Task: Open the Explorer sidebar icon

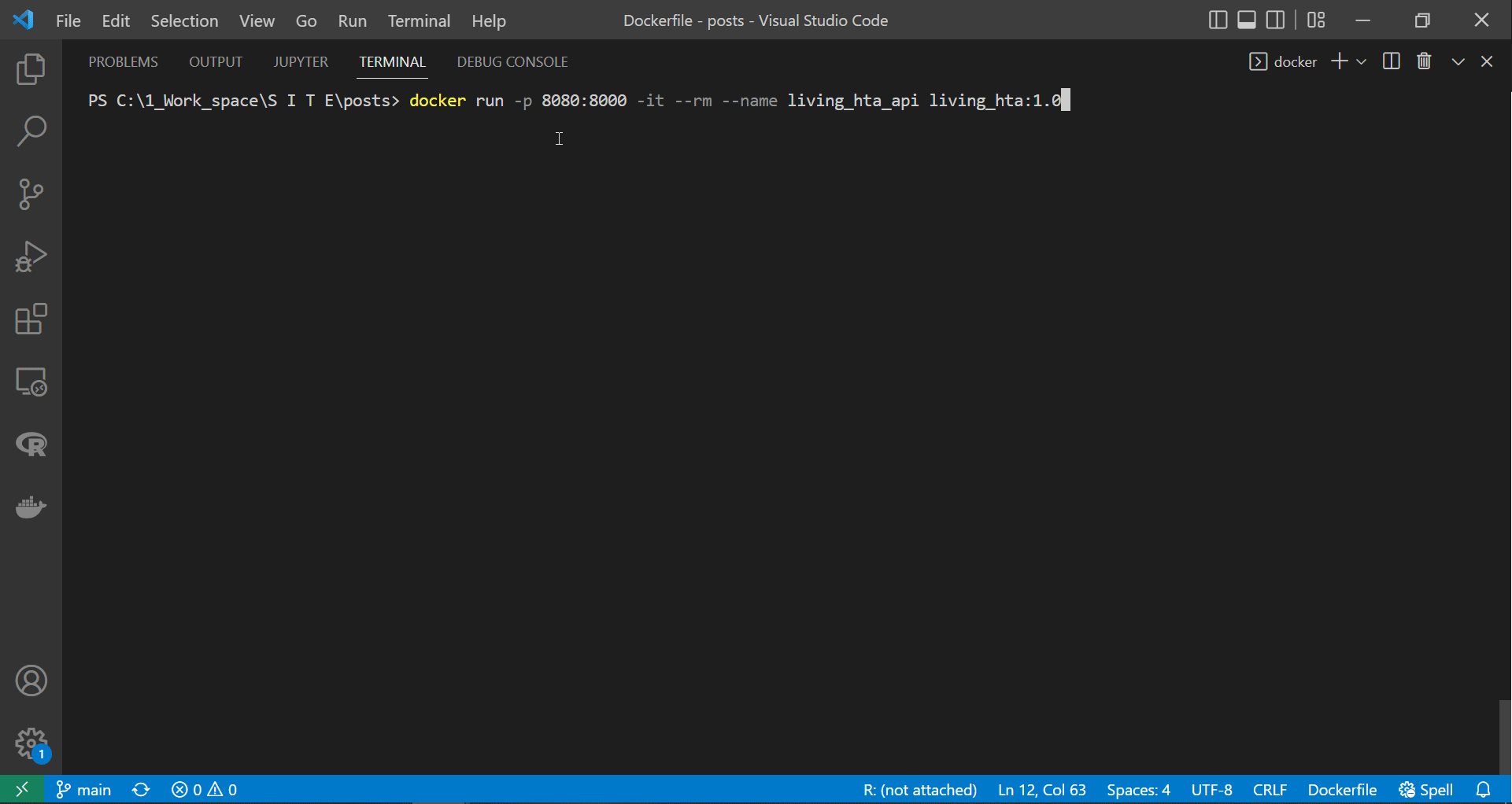Action: click(31, 69)
